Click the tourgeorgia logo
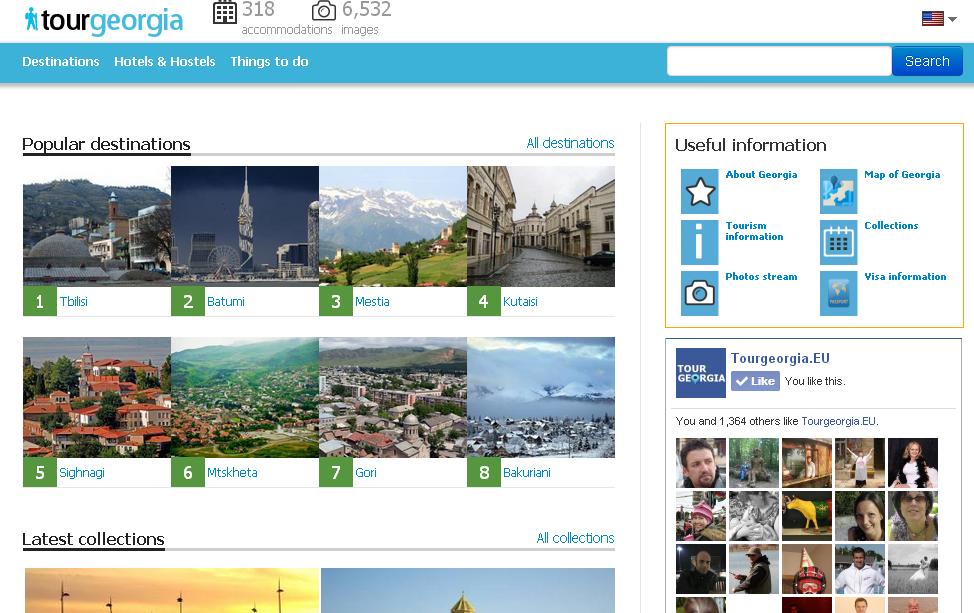 coord(104,20)
